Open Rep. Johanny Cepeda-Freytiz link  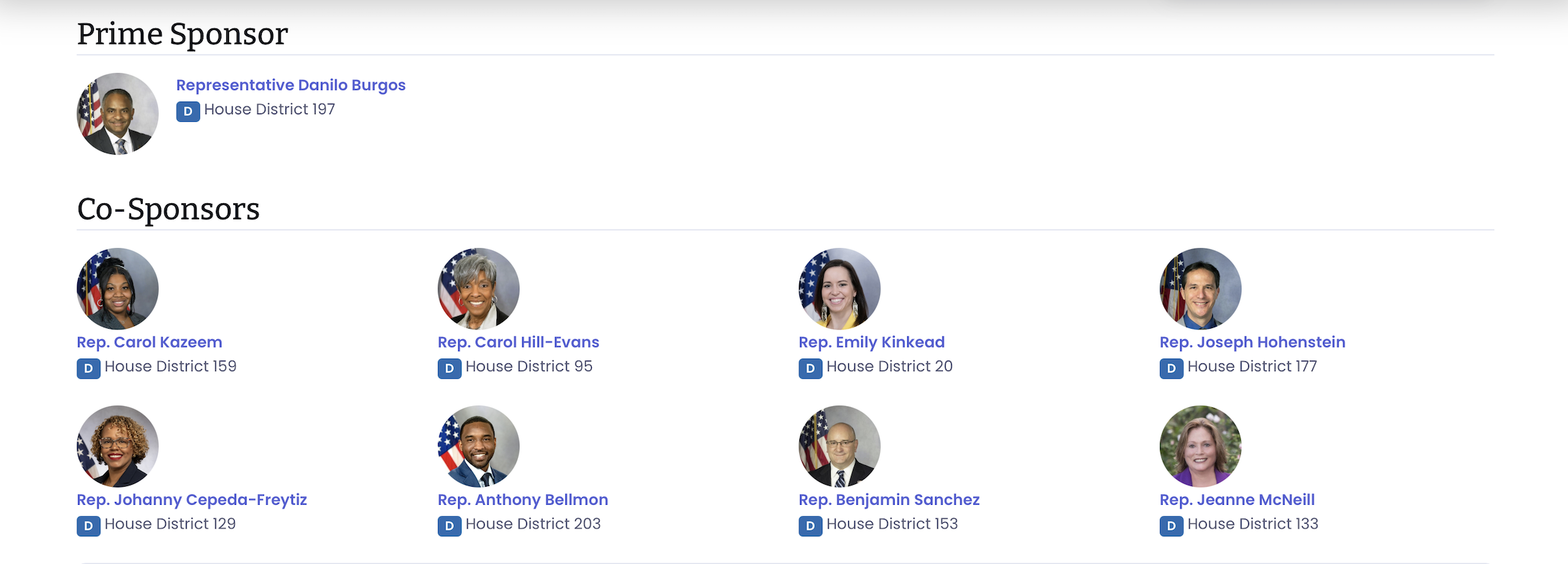pyautogui.click(x=191, y=500)
